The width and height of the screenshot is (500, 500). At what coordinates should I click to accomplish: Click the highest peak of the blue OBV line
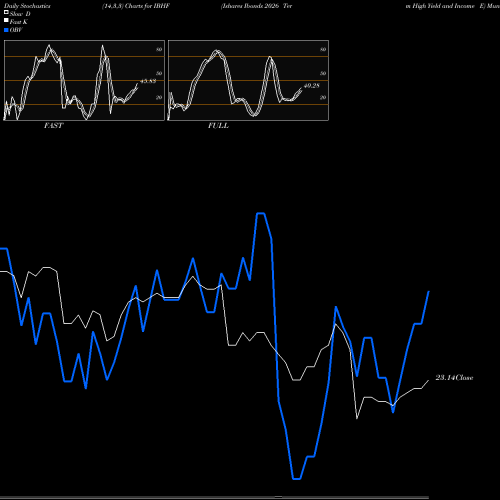(260, 213)
